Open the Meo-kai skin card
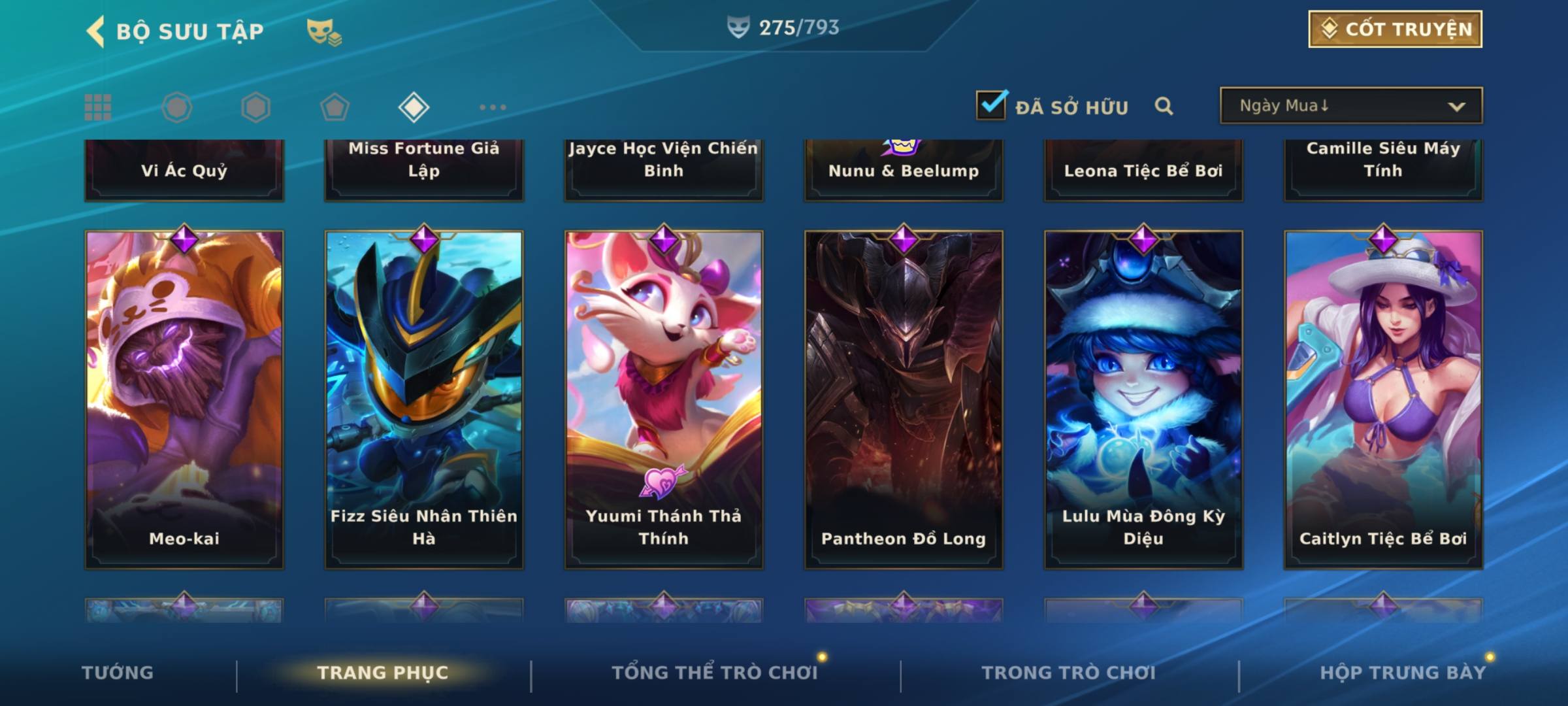This screenshot has width=1568, height=706. point(184,399)
